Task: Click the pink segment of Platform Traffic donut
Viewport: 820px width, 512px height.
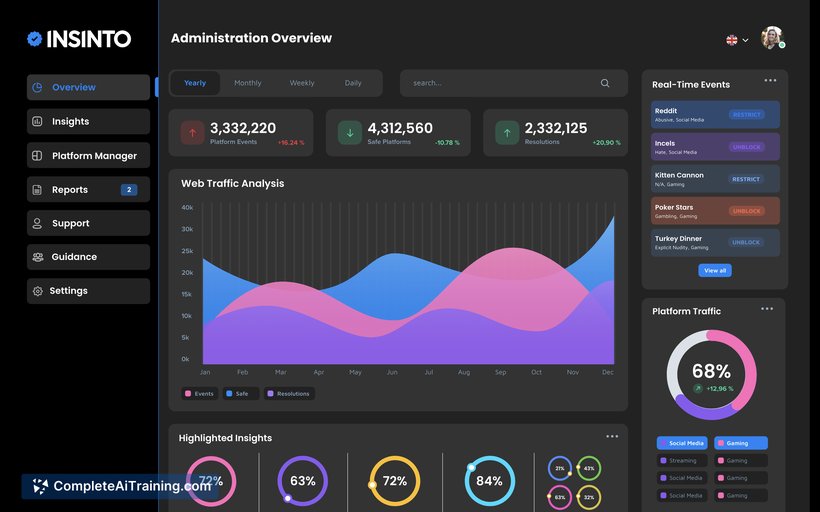Action: (x=749, y=366)
